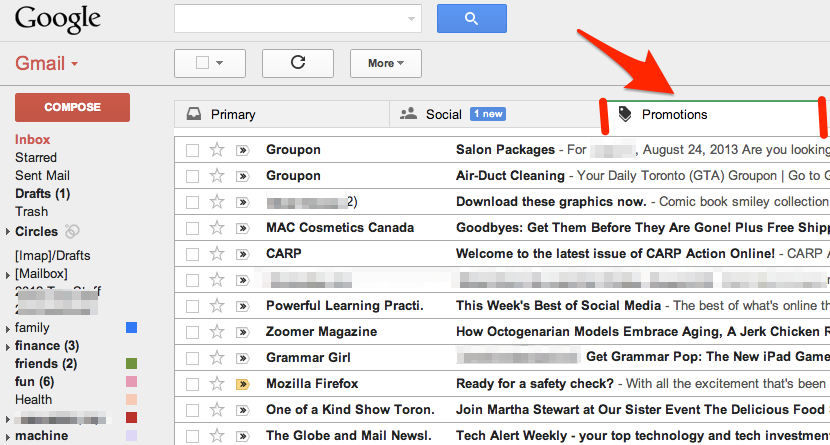The image size is (830, 445).
Task: Open the More actions dropdown
Action: 385,63
